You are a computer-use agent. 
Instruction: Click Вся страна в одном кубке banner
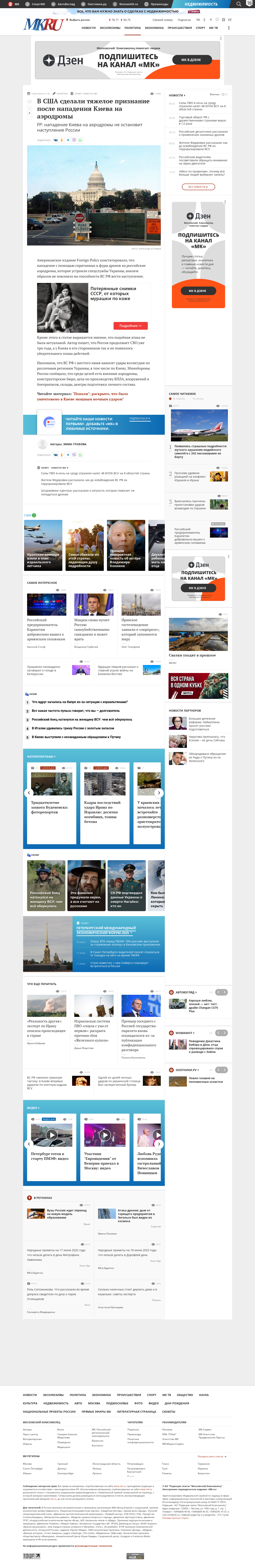click(198, 686)
